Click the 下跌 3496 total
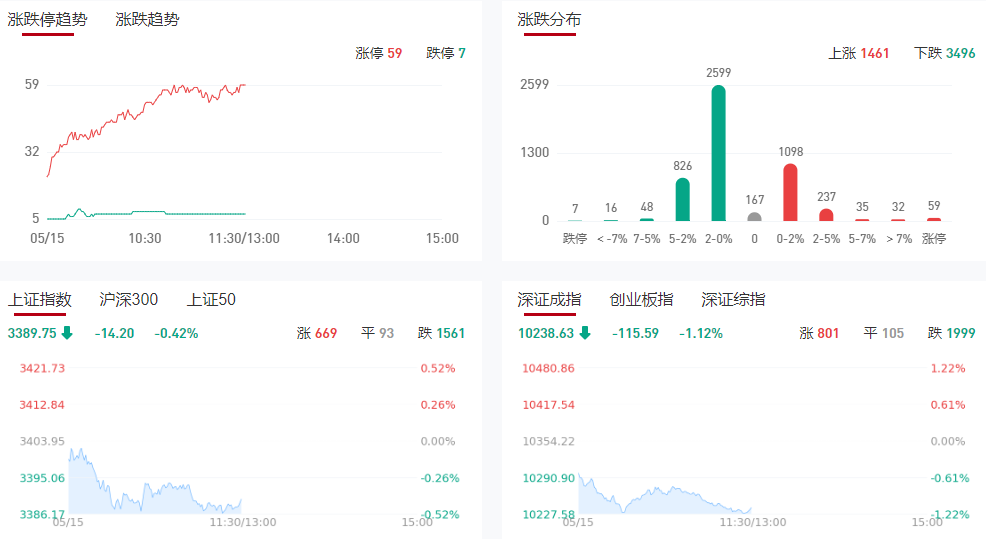 point(944,53)
